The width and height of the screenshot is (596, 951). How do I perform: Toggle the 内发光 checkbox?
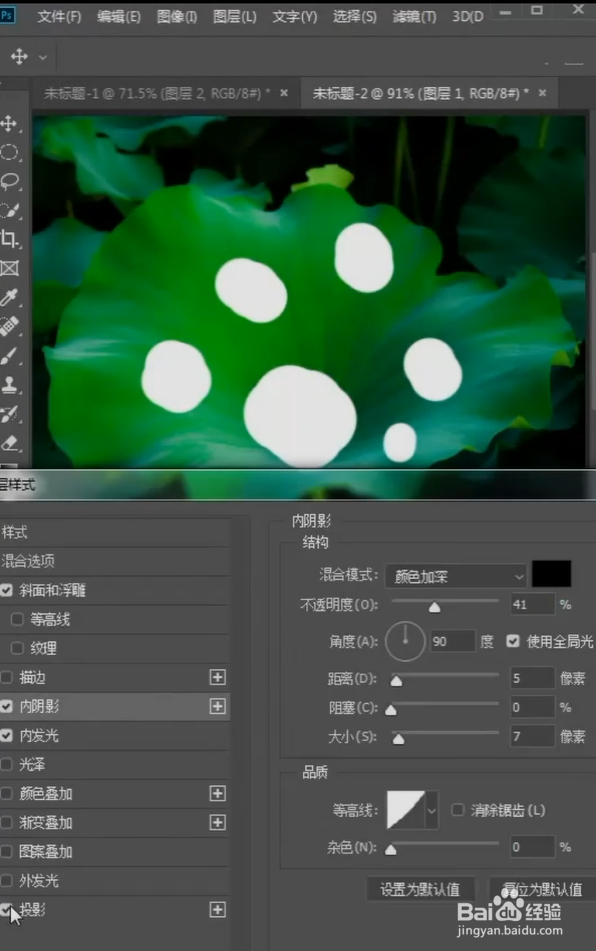(x=7, y=736)
